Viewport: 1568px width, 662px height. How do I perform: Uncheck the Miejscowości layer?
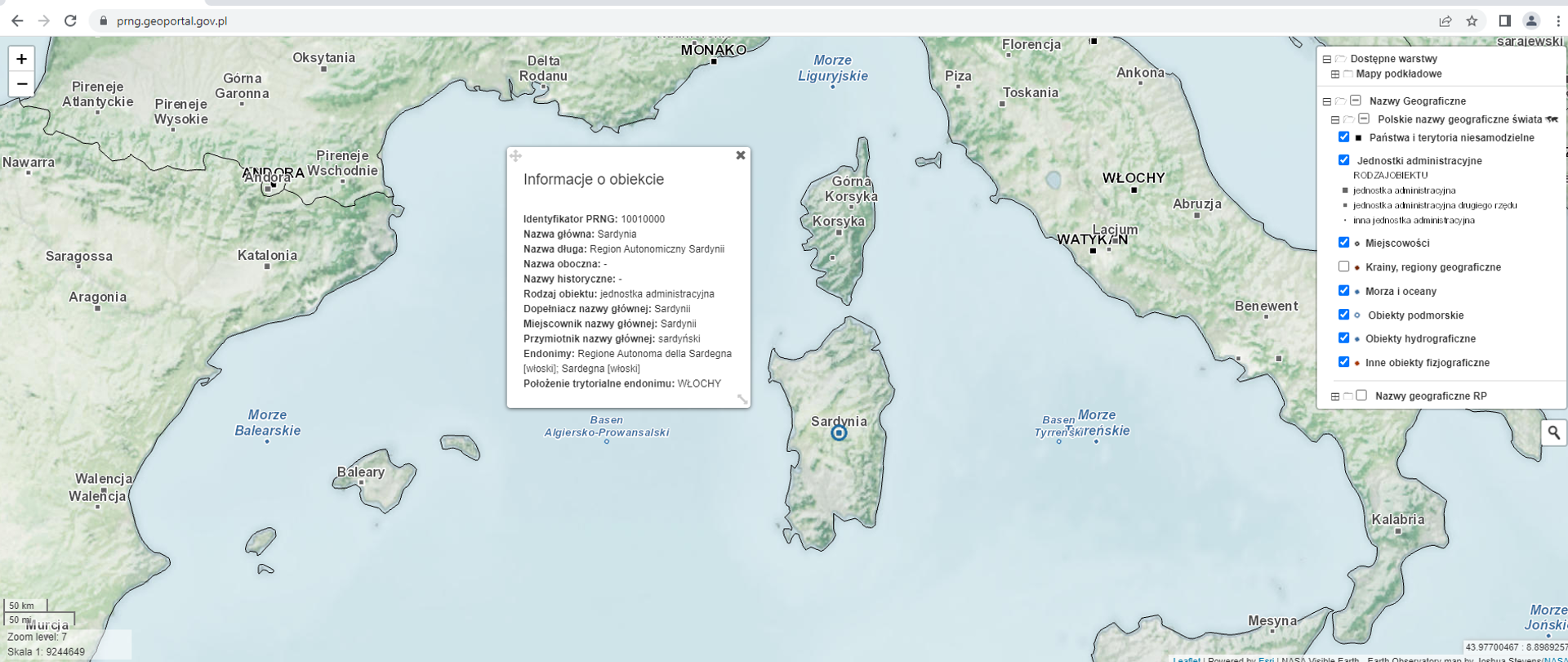pos(1343,243)
